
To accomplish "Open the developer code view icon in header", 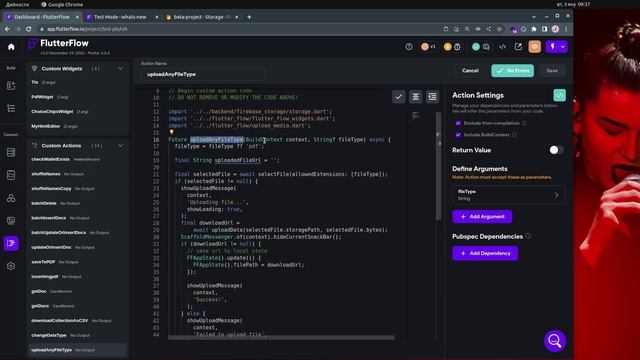I will tap(502, 47).
